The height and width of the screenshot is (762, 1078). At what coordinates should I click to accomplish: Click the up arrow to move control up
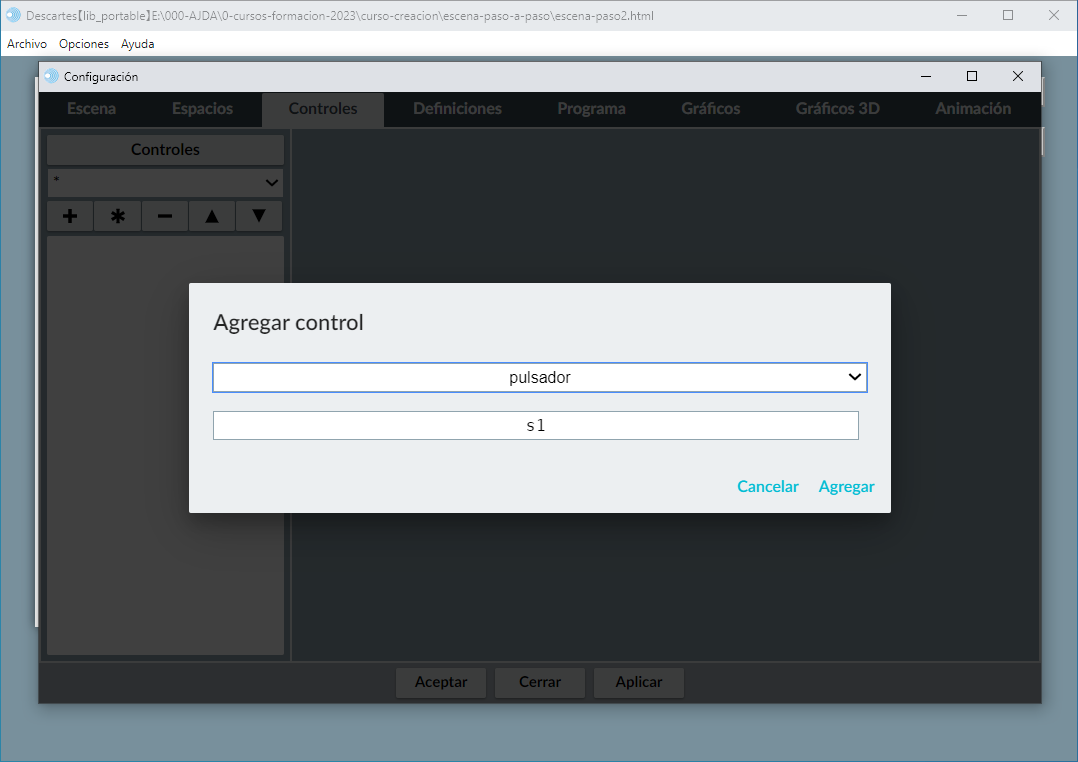pos(212,216)
